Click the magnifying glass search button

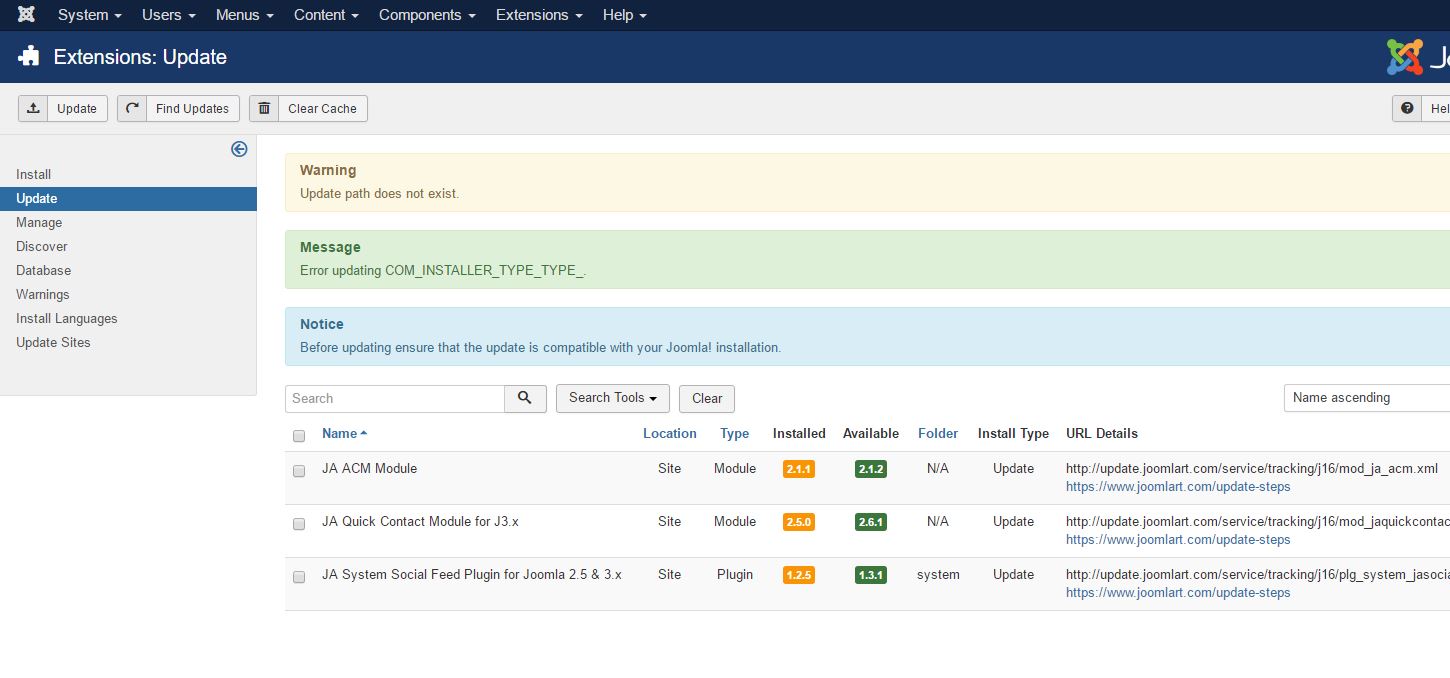[x=525, y=398]
